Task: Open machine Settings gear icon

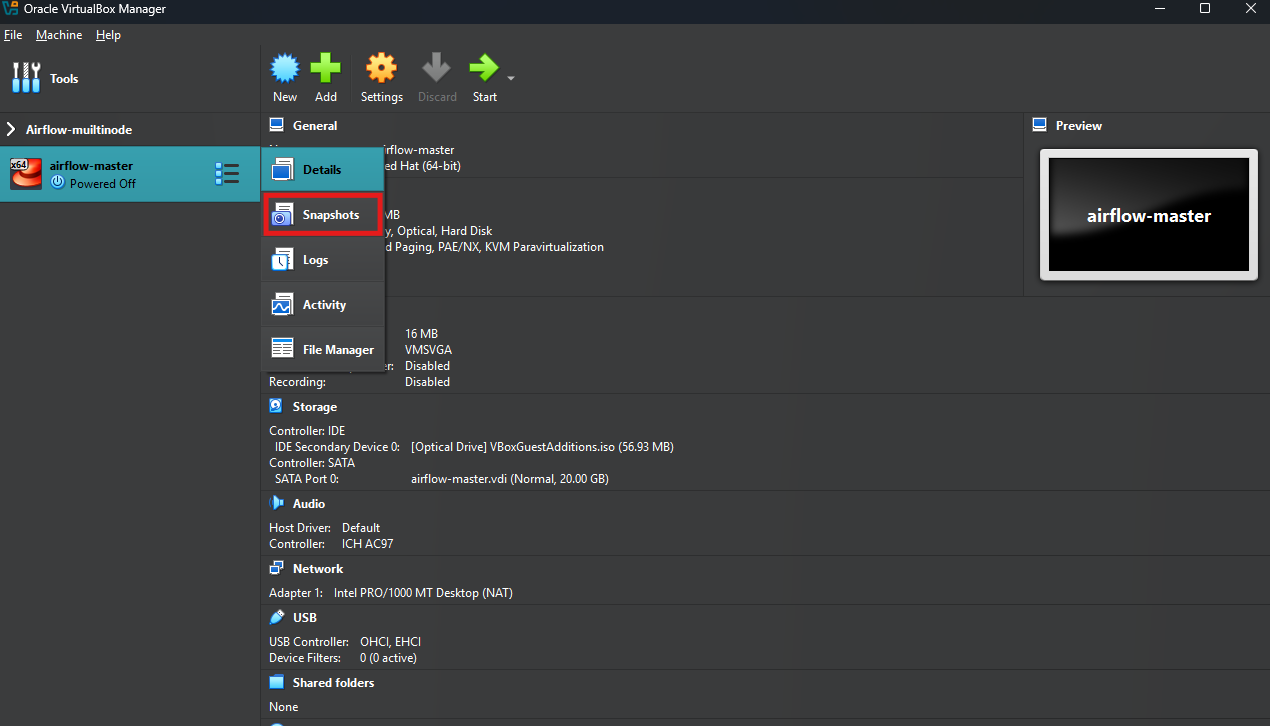Action: coord(381,68)
